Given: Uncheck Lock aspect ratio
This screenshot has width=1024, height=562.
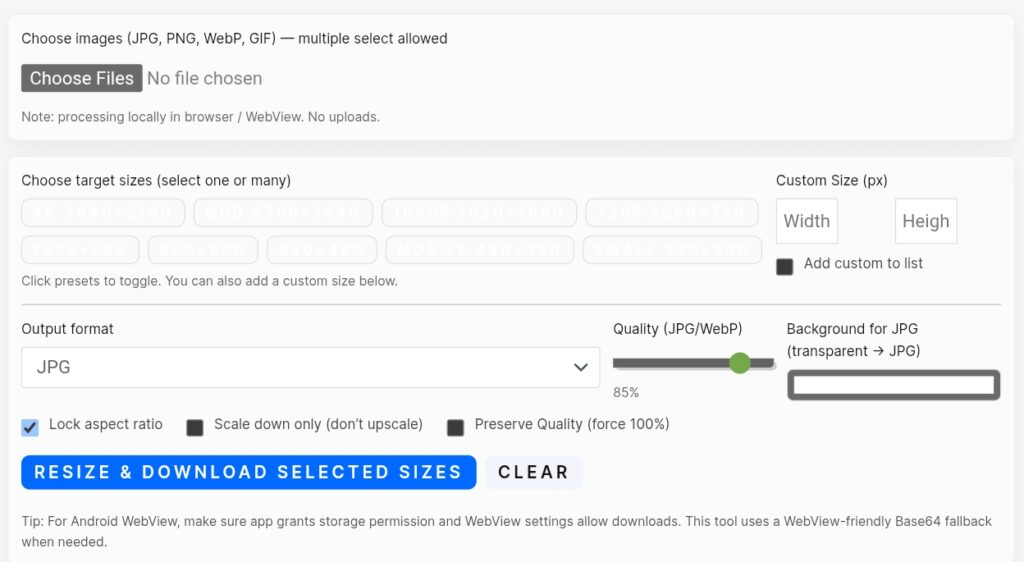Looking at the screenshot, I should pyautogui.click(x=30, y=427).
